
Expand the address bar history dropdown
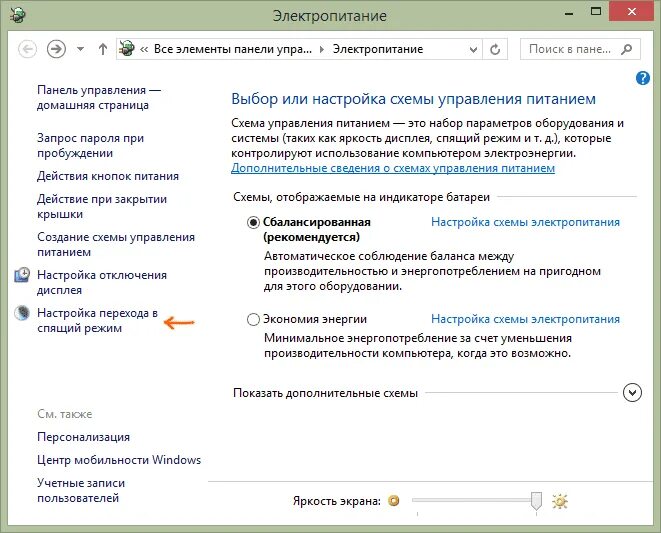[473, 50]
